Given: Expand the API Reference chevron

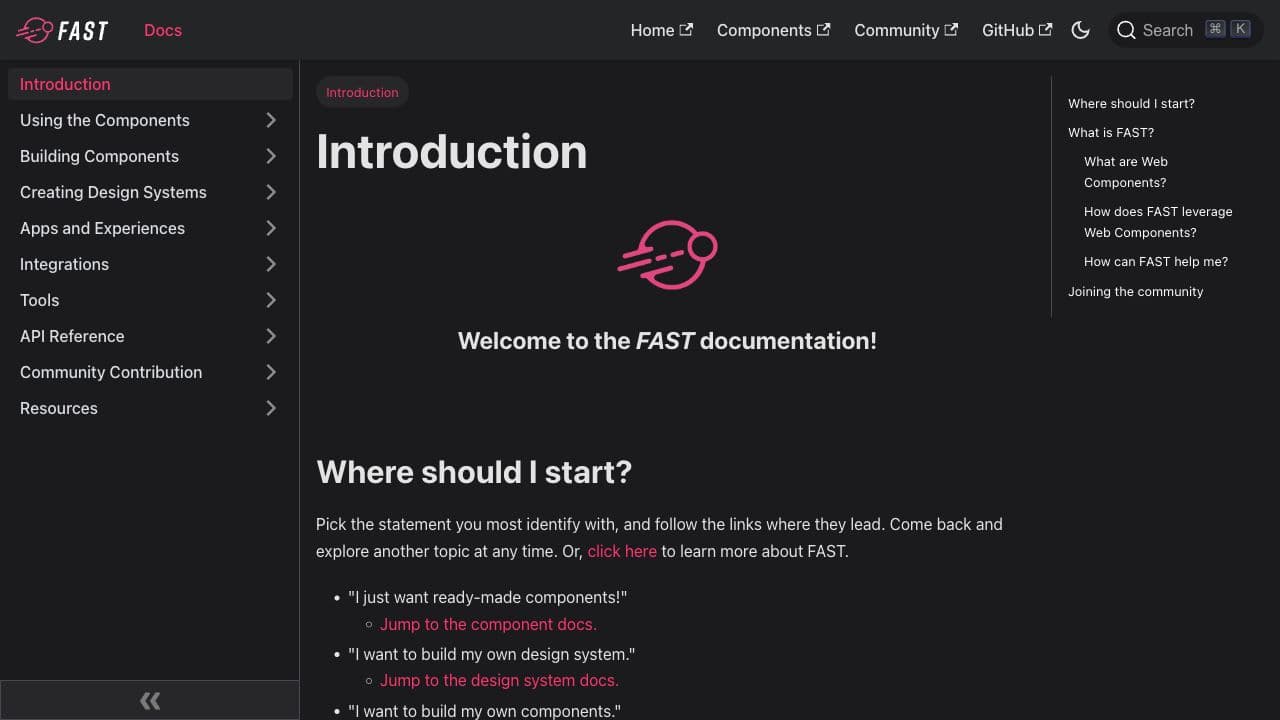Looking at the screenshot, I should (271, 336).
